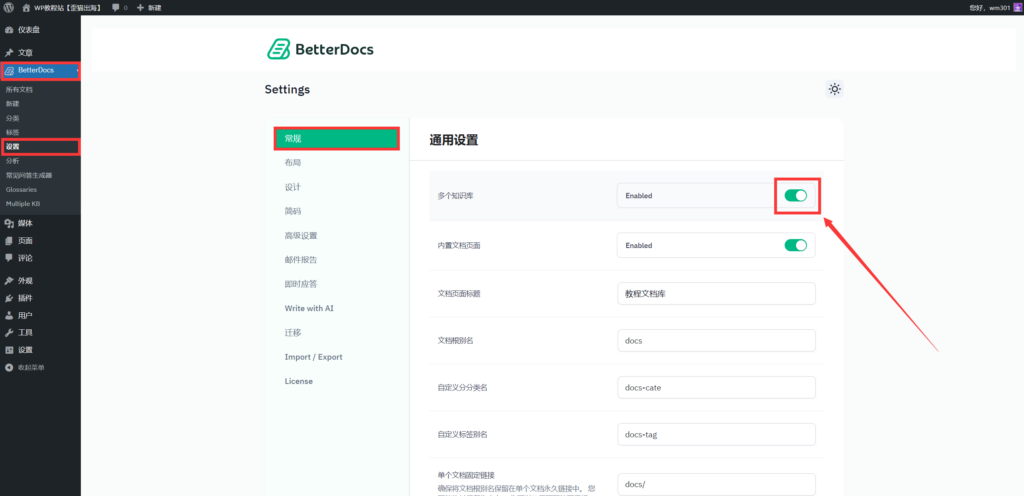
Task: Click the user avatar in admin bar
Action: pos(1017,7)
